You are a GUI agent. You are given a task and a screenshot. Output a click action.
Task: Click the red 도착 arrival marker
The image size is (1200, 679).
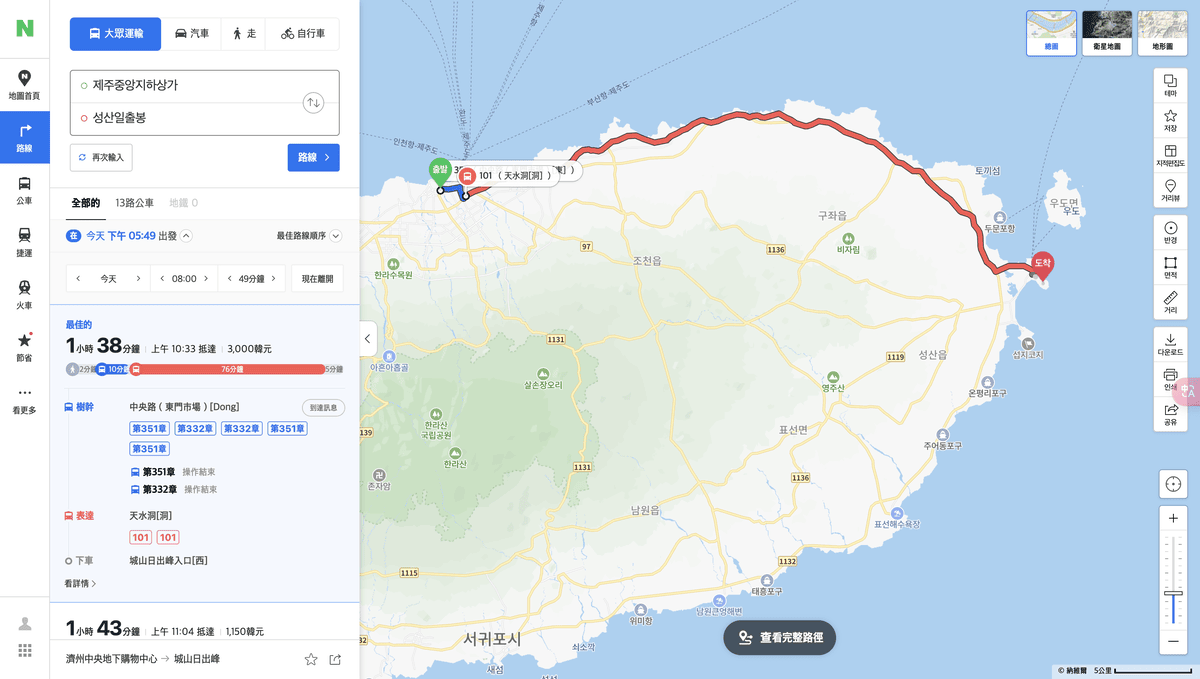pos(1043,264)
